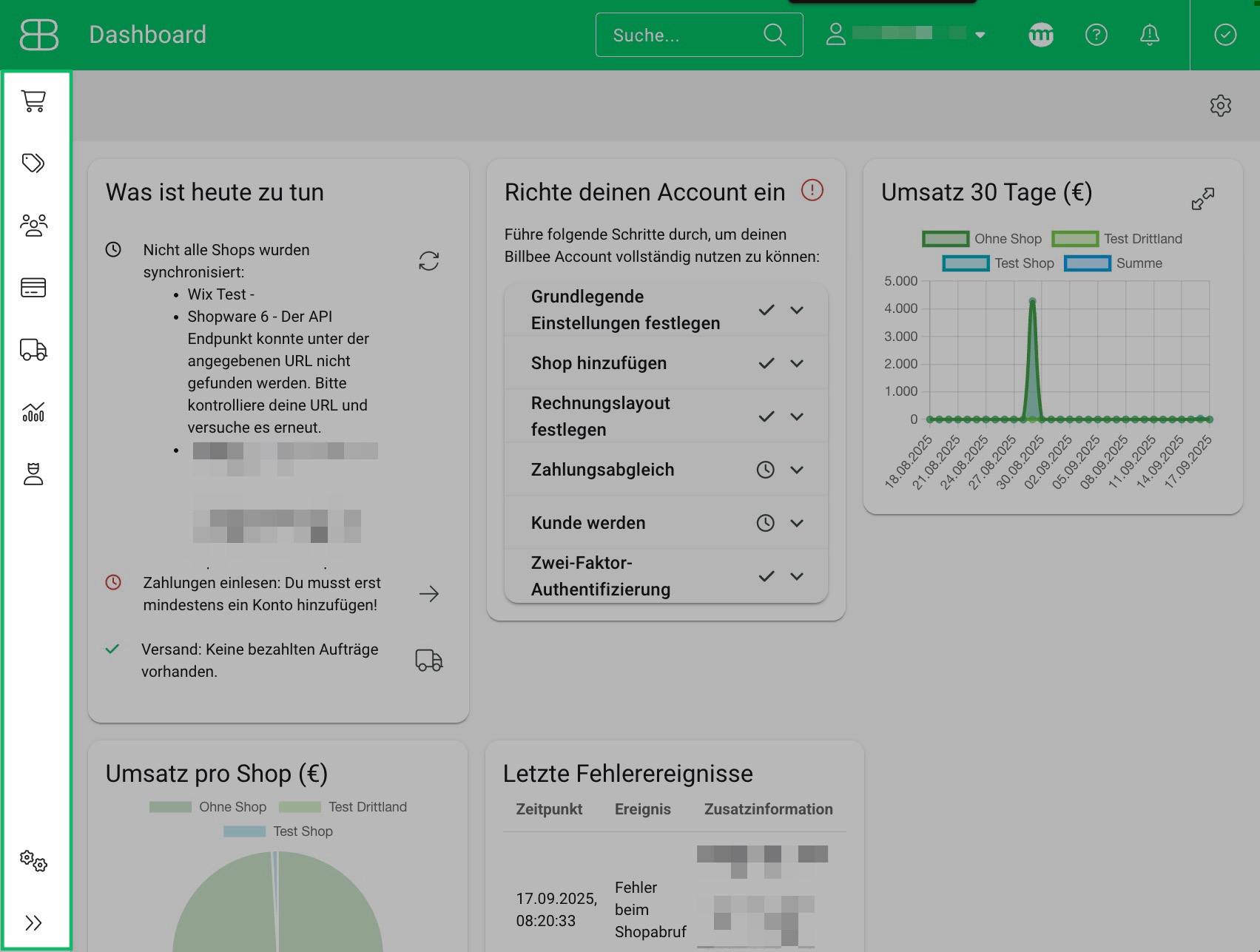The image size is (1260, 952).
Task: Toggle Ohne Shop series in 30 Tage chart
Action: point(982,239)
